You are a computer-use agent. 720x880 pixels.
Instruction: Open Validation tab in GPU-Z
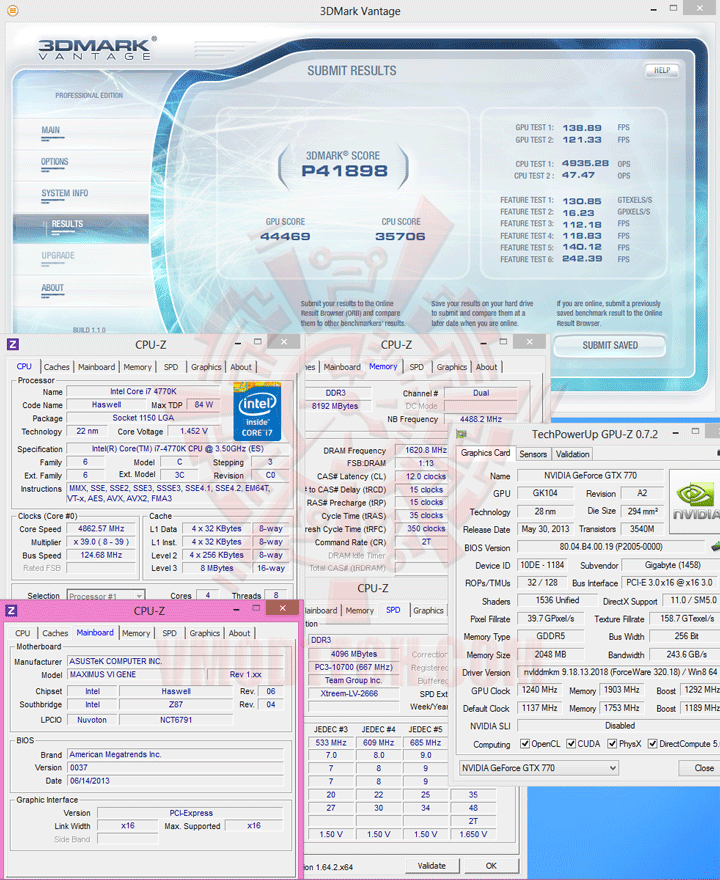572,454
